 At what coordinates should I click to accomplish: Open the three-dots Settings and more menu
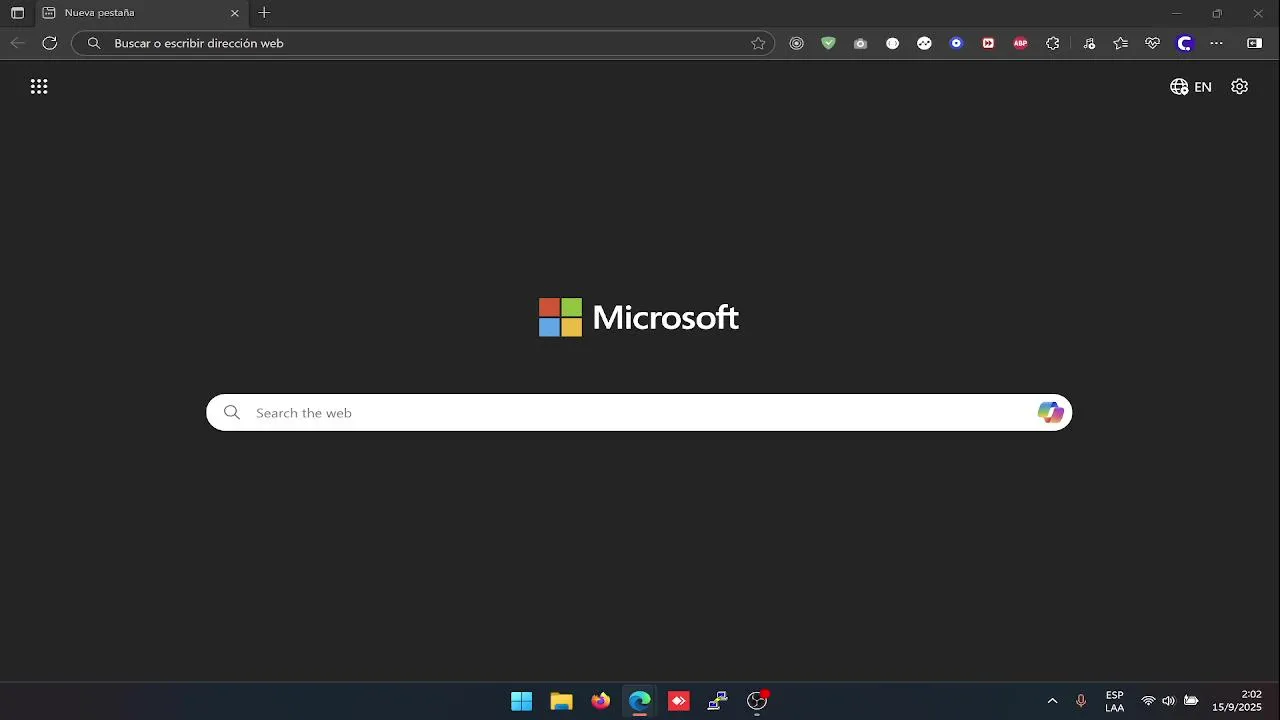pos(1216,43)
